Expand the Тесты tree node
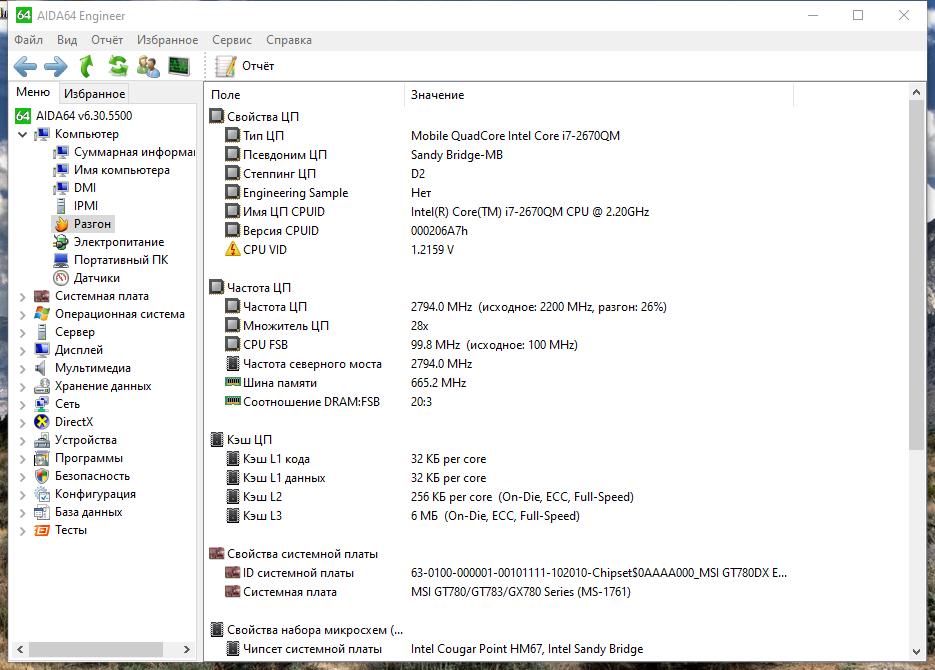This screenshot has height=670, width=935. pos(23,530)
